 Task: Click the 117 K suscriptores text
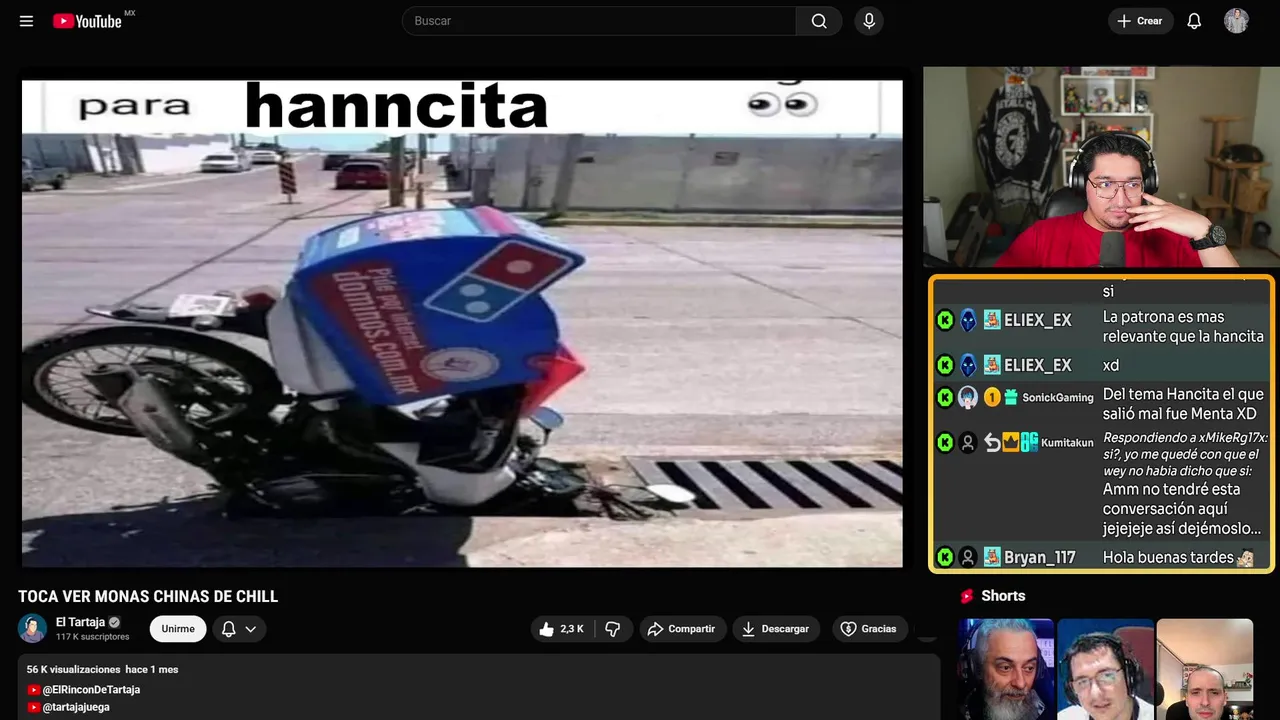pyautogui.click(x=93, y=637)
